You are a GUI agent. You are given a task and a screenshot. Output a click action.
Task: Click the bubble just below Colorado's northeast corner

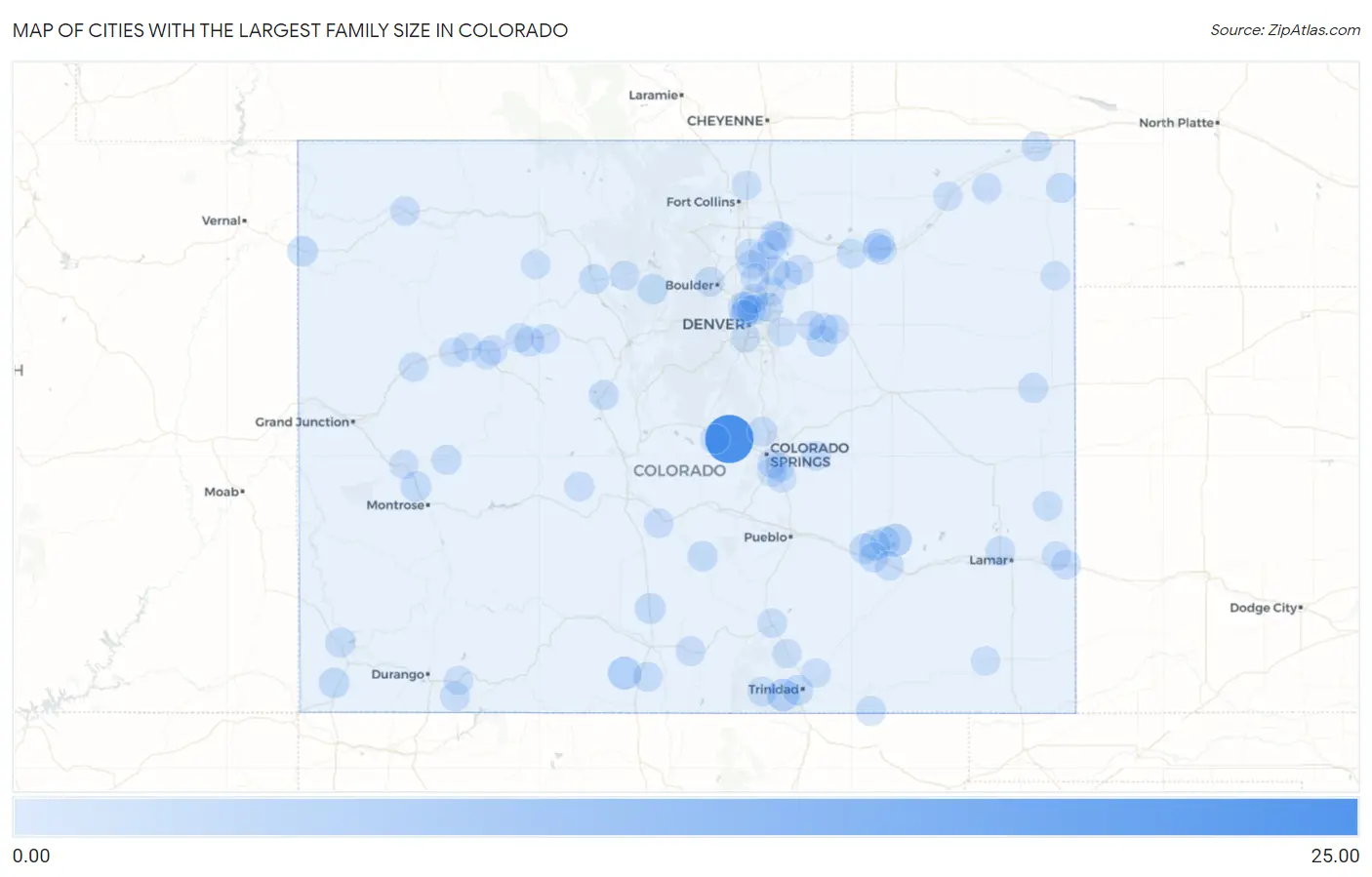[1061, 187]
